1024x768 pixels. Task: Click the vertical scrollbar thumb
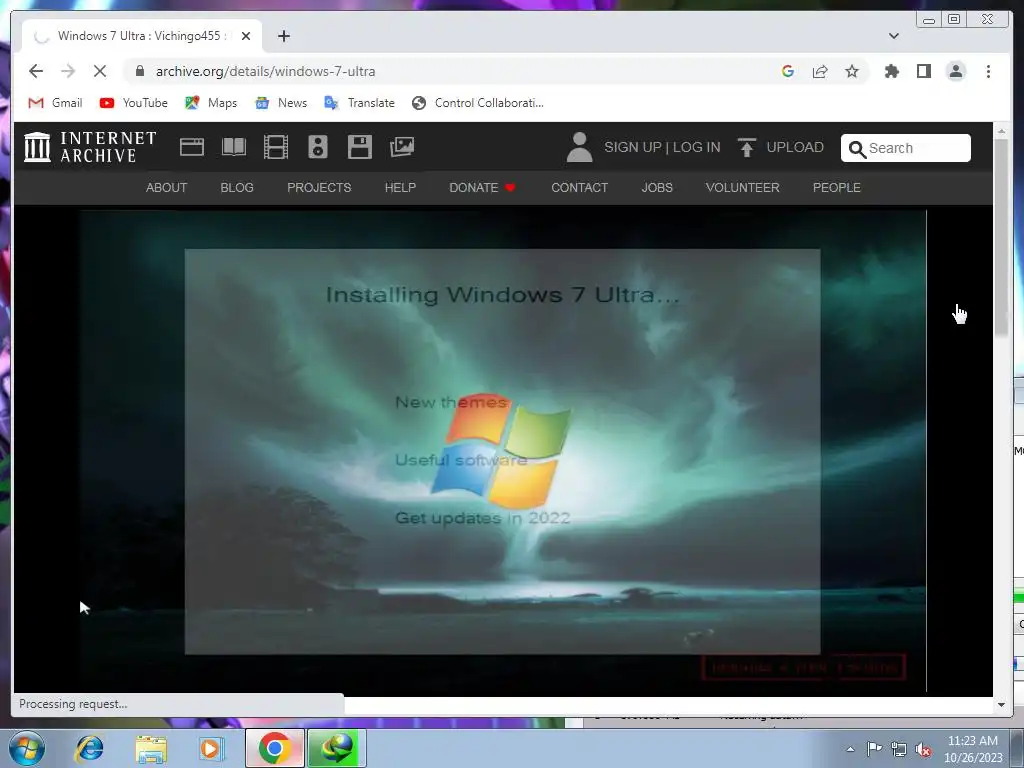click(1001, 238)
